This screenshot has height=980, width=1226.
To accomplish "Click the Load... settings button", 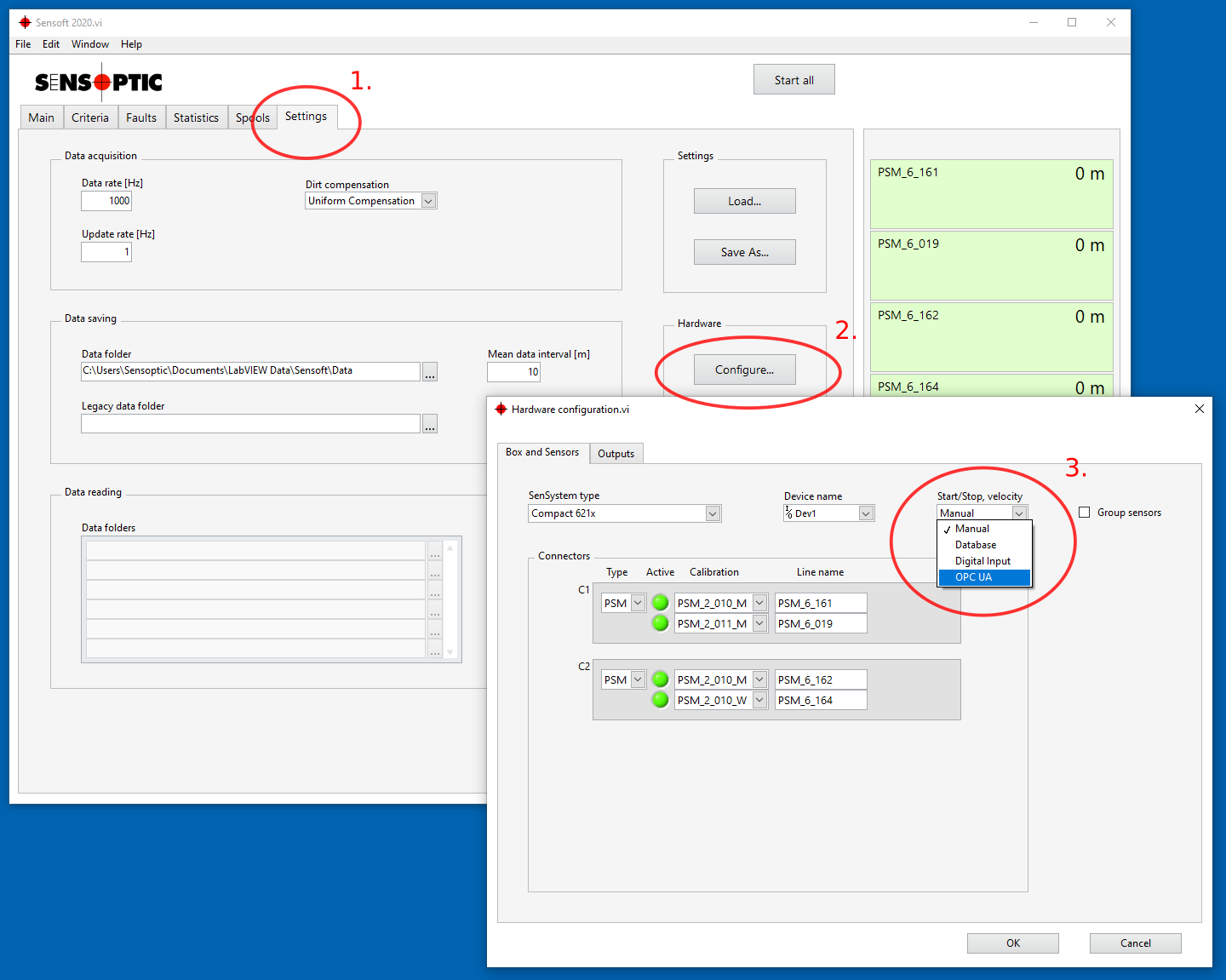I will [745, 201].
